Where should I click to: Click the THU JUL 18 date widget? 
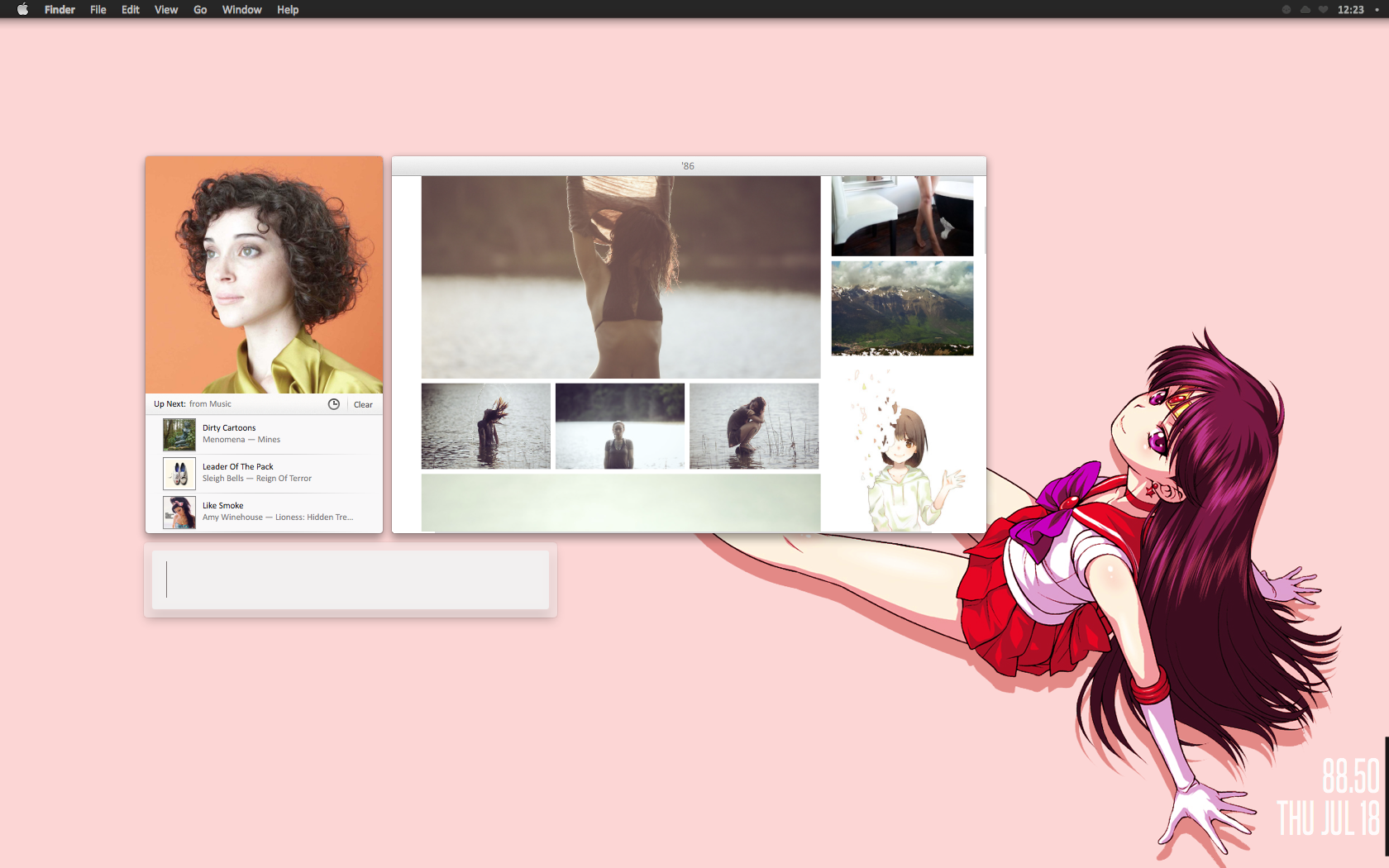pos(1328,818)
